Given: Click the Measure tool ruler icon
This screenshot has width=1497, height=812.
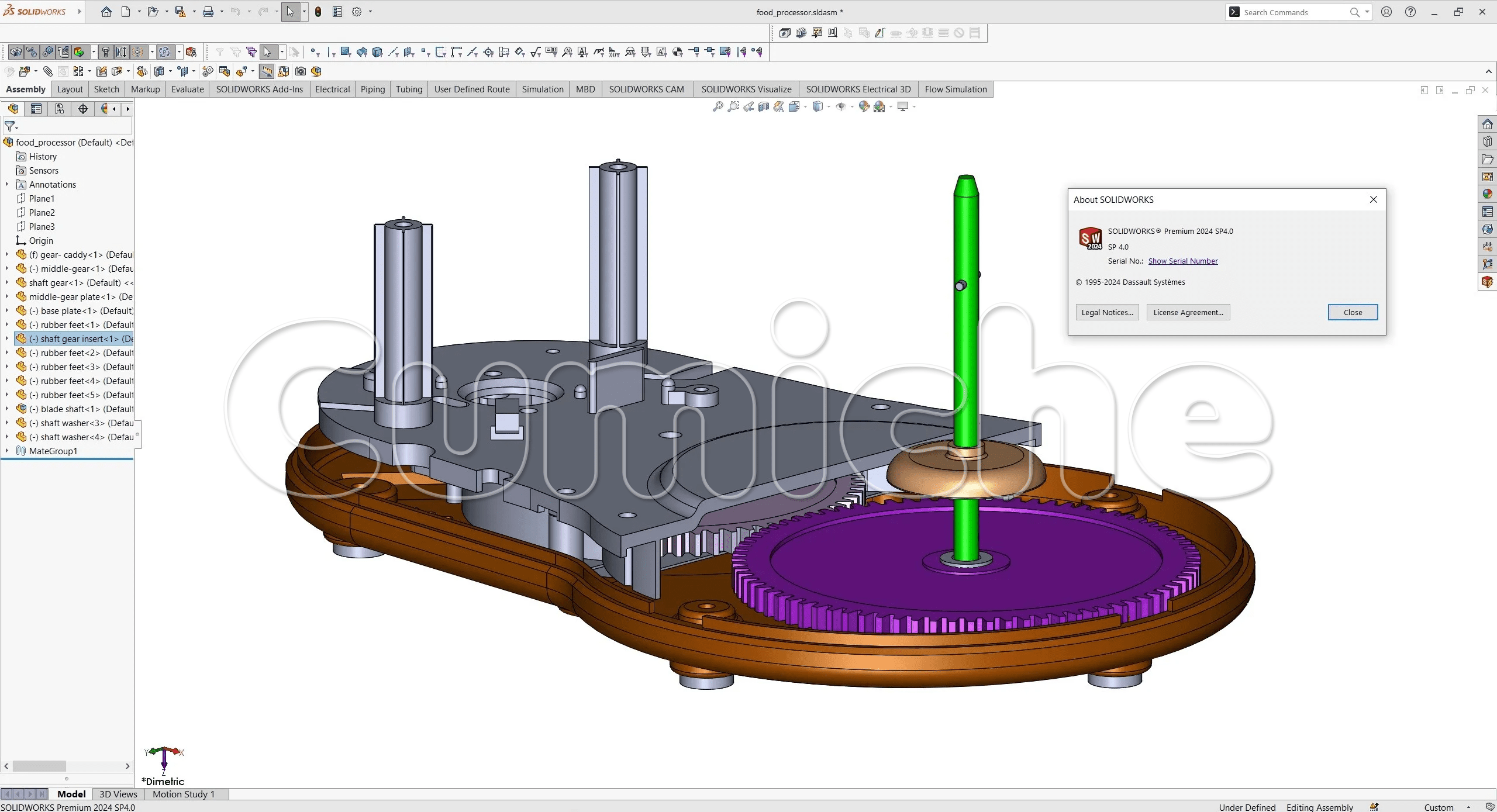Looking at the screenshot, I should point(267,71).
